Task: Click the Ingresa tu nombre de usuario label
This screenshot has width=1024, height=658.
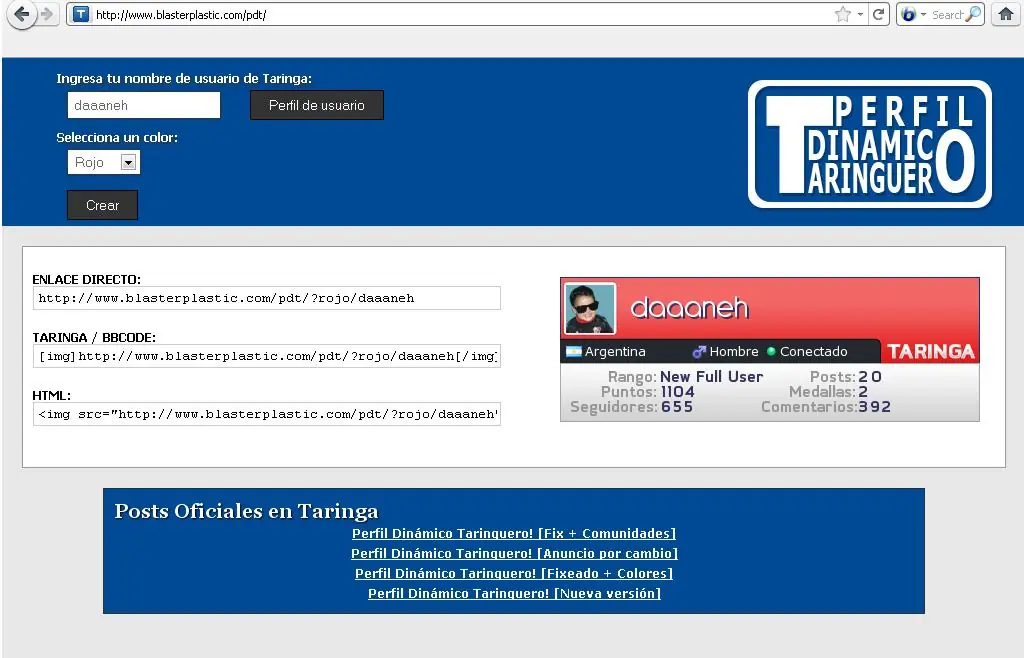Action: [184, 78]
